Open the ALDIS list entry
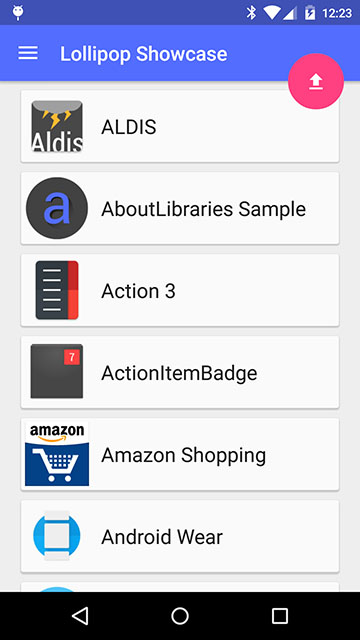This screenshot has width=360, height=640. point(180,127)
